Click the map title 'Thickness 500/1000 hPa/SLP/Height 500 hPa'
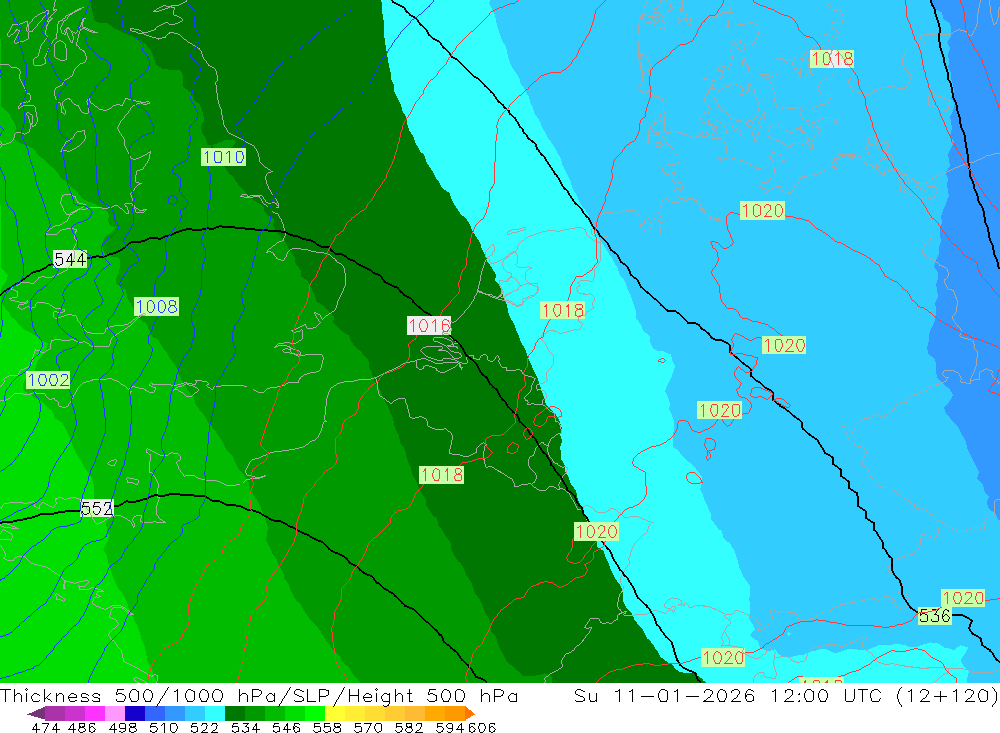The height and width of the screenshot is (733, 1000). point(259,695)
